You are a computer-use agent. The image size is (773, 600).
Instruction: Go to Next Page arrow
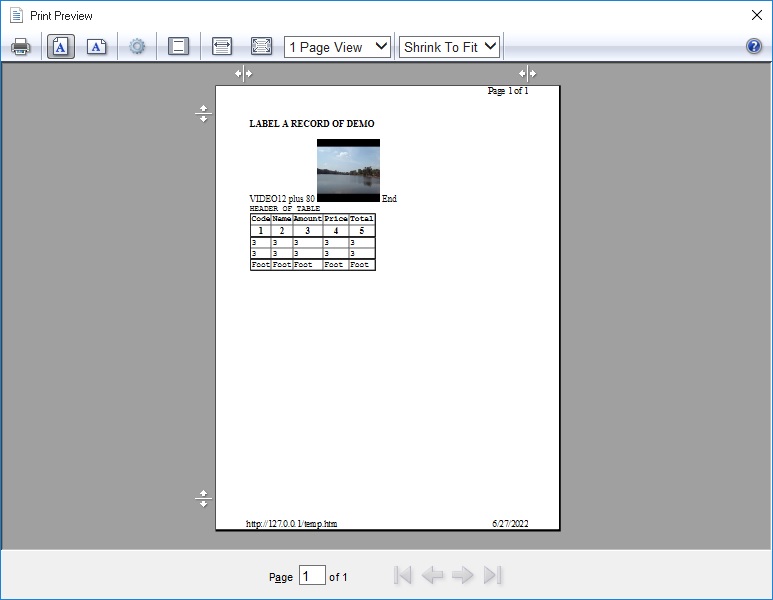(x=462, y=575)
